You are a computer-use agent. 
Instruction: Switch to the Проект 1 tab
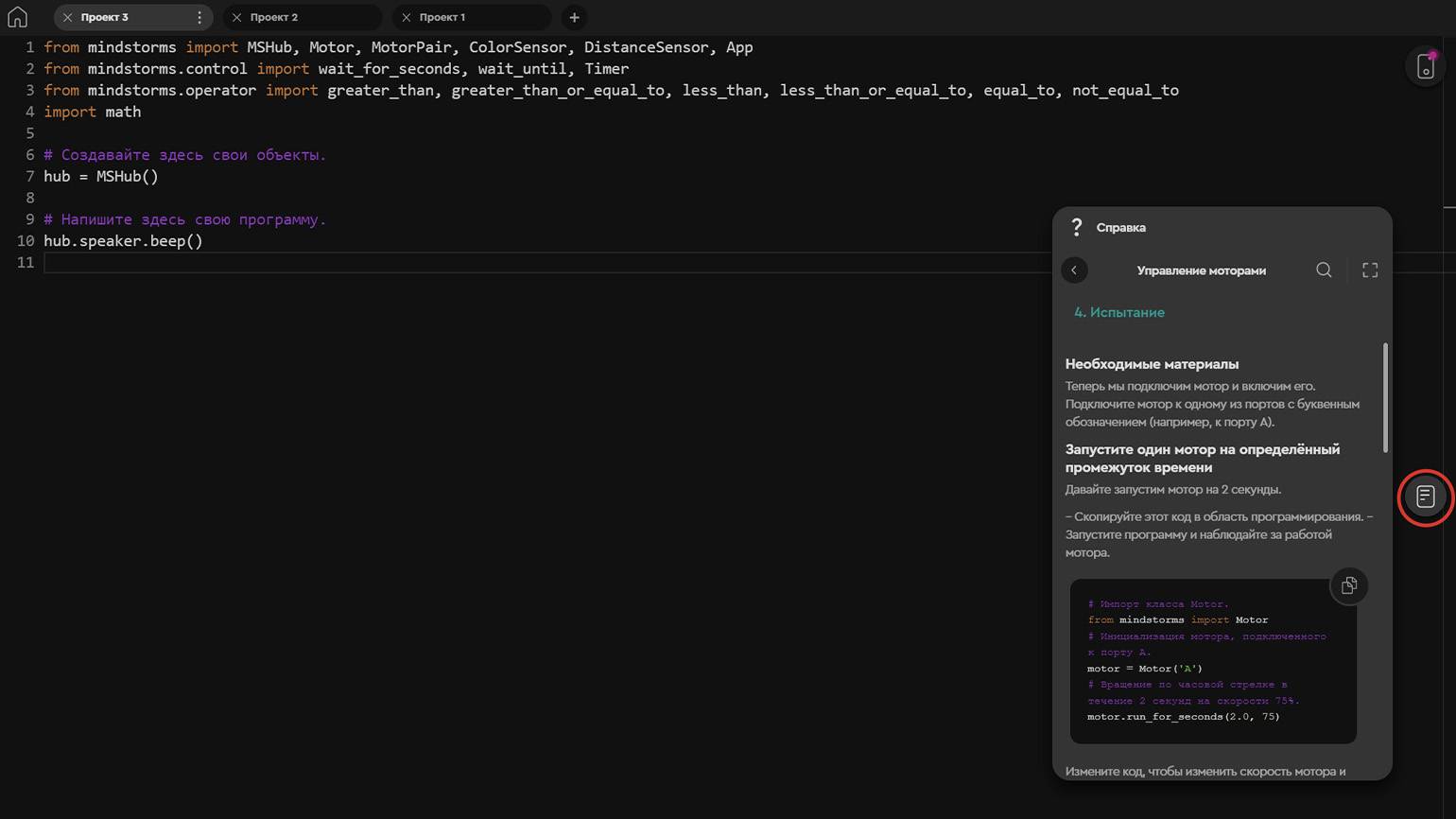pos(442,17)
